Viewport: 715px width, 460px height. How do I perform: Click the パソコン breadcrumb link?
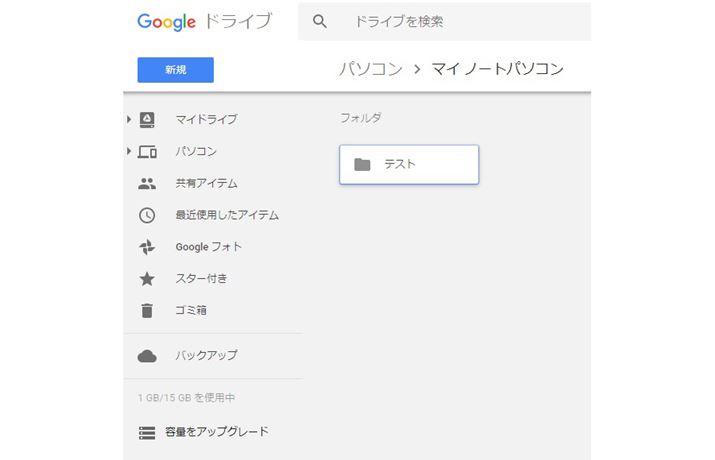tap(370, 69)
